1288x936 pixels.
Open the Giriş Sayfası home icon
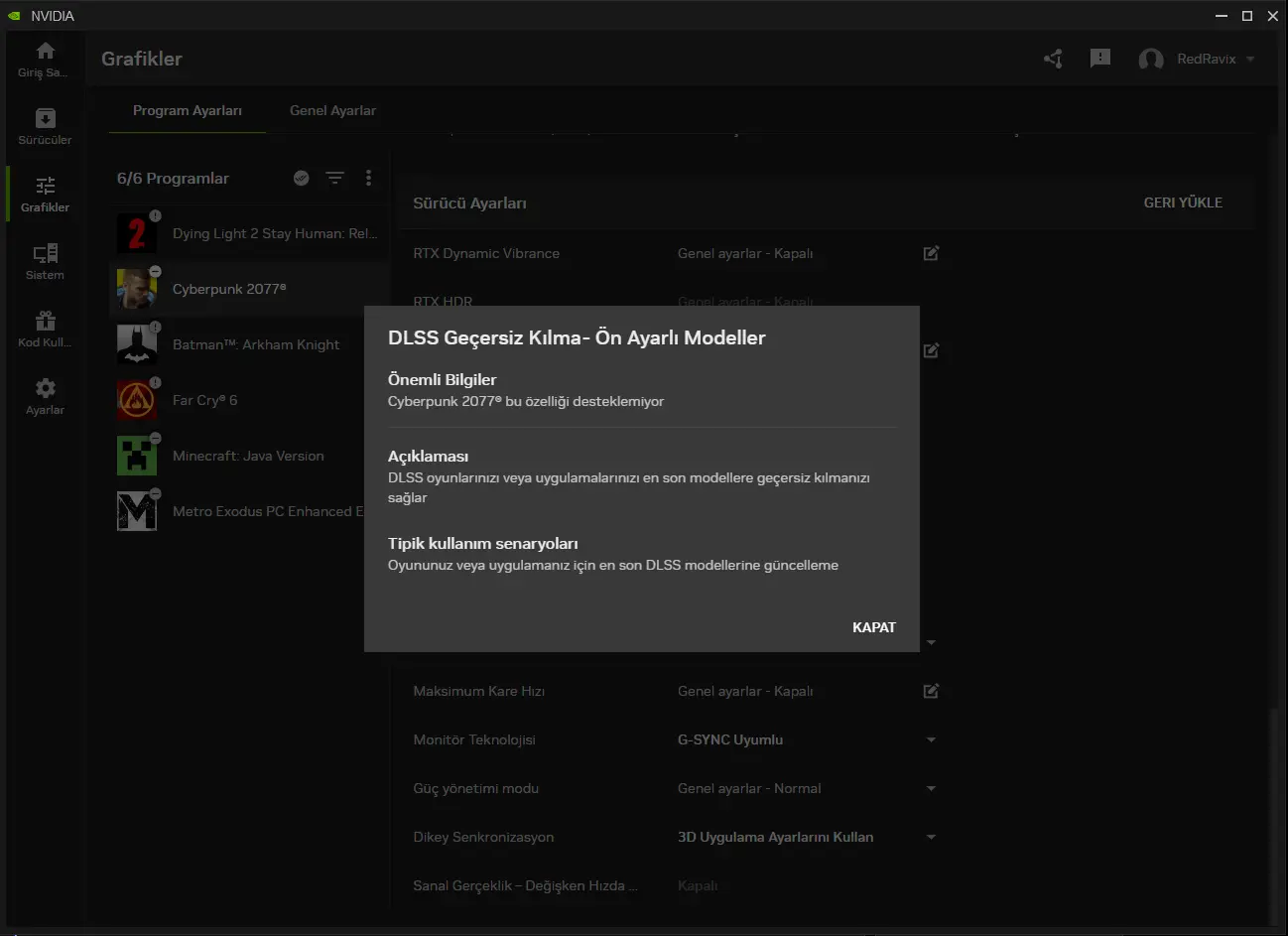(x=45, y=51)
